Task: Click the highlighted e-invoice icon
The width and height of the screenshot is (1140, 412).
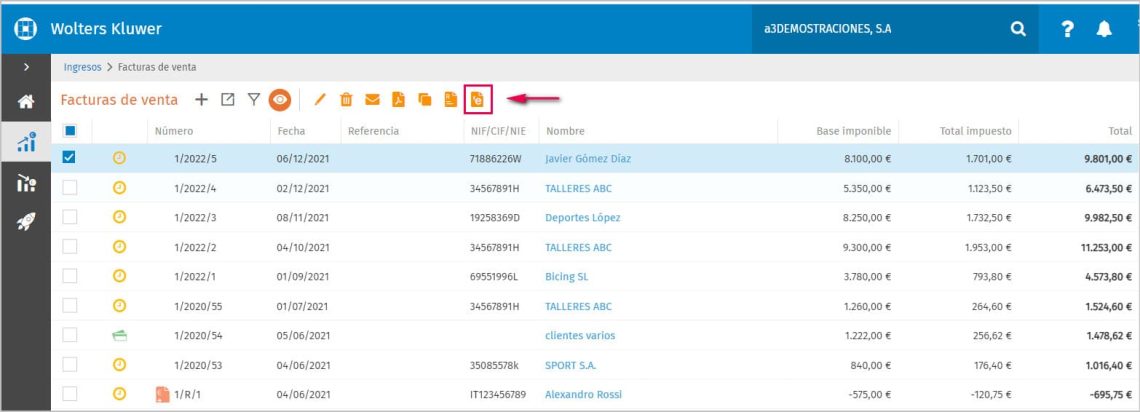Action: pos(478,99)
